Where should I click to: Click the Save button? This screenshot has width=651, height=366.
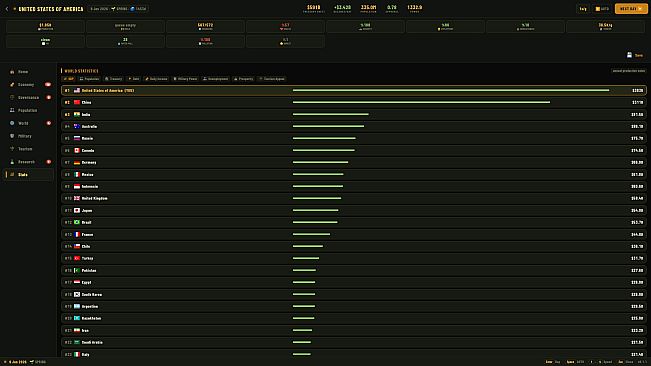[x=635, y=55]
